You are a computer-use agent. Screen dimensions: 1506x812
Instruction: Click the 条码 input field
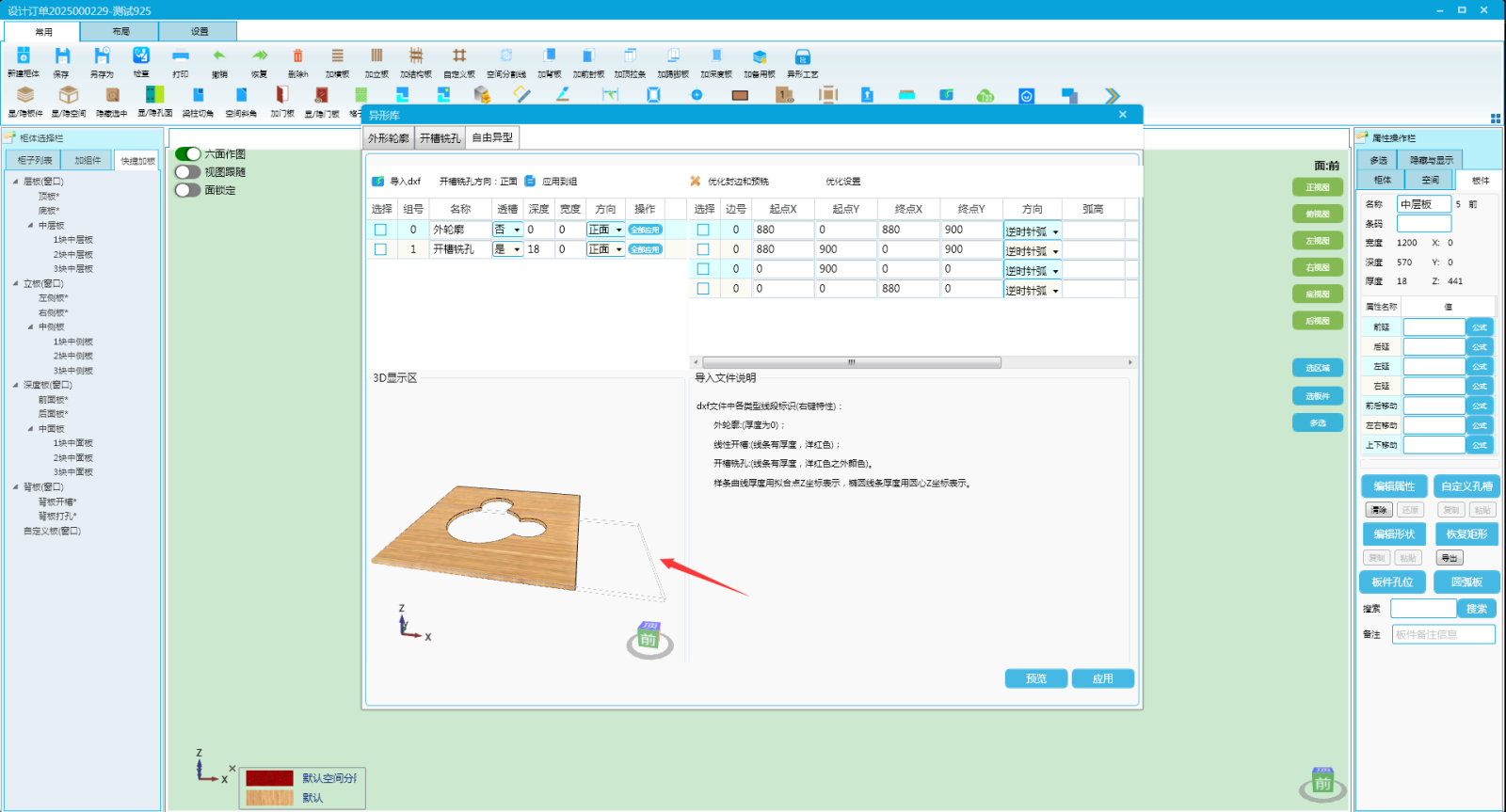pos(1423,224)
